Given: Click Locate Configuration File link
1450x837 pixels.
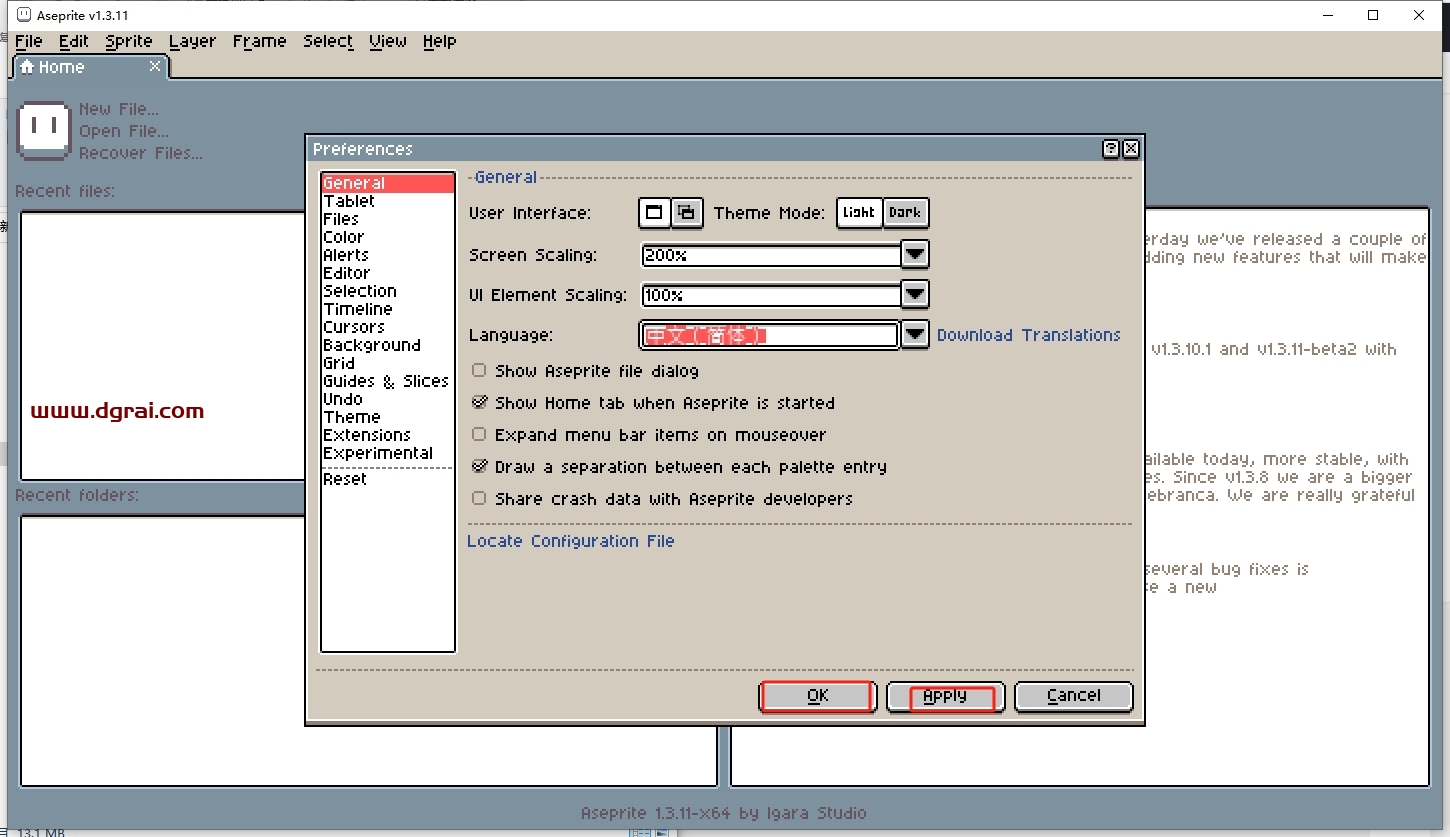Looking at the screenshot, I should click(x=571, y=541).
